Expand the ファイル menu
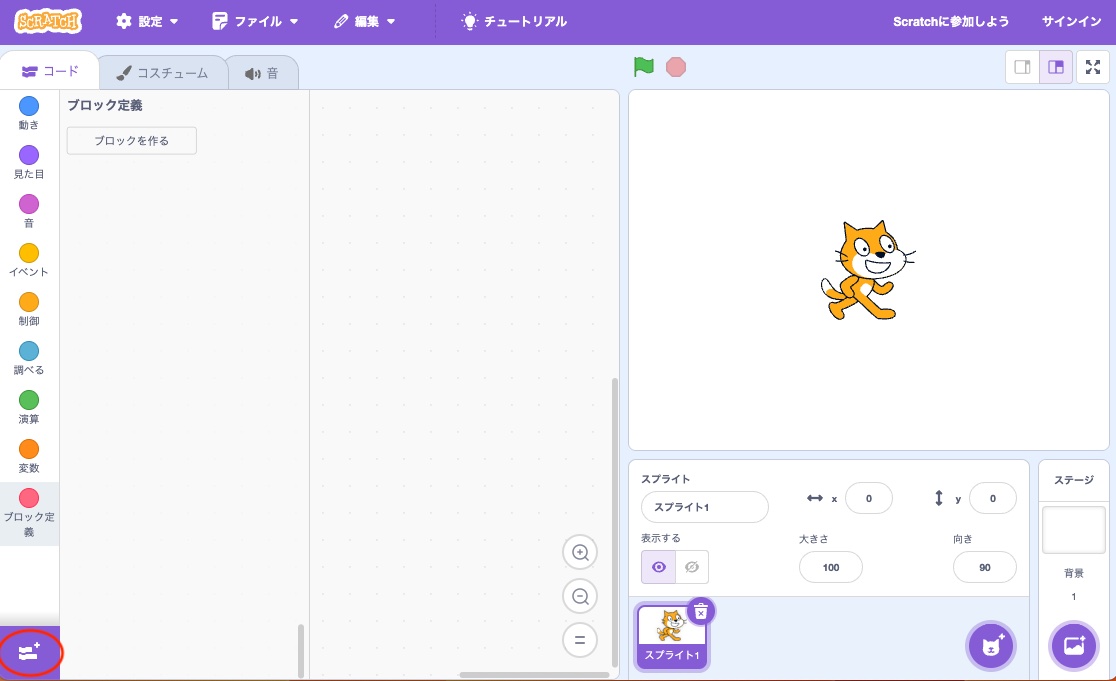Screen dimensions: 1116x681 coord(256,21)
